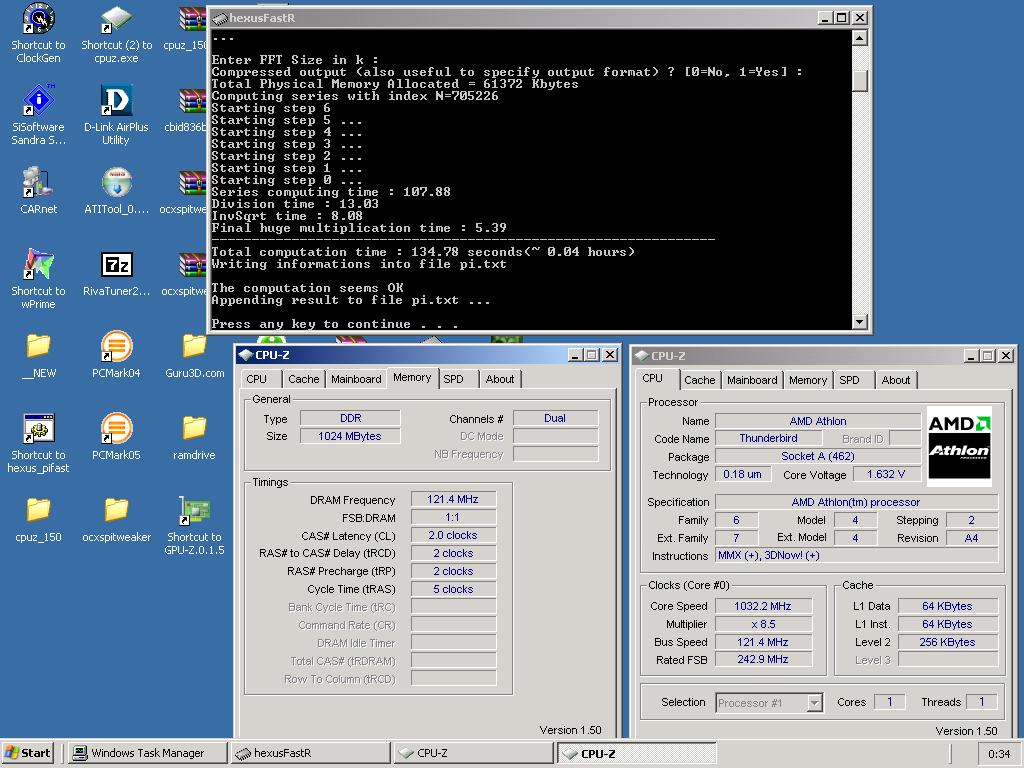This screenshot has width=1024, height=768.
Task: Launch PCMark05 desktop icon
Action: pyautogui.click(x=116, y=428)
